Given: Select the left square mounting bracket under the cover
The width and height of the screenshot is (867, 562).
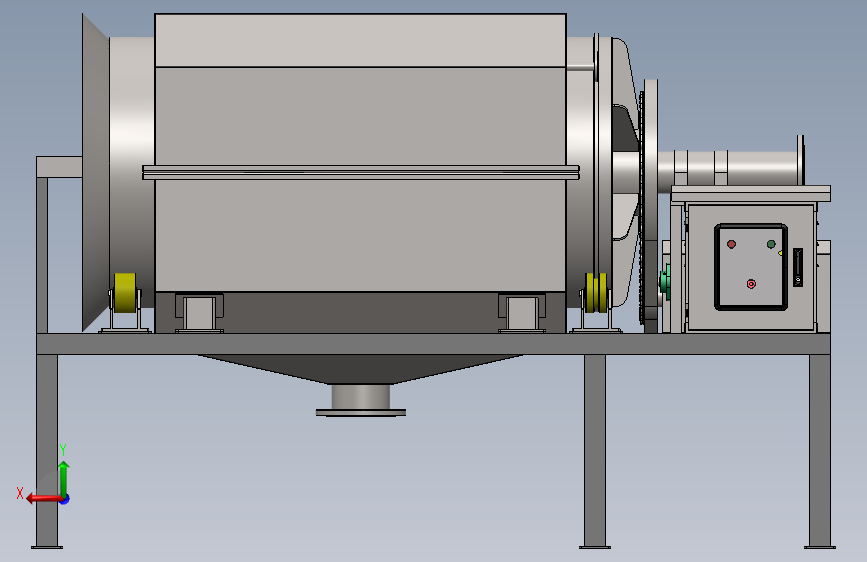Looking at the screenshot, I should pyautogui.click(x=200, y=313).
